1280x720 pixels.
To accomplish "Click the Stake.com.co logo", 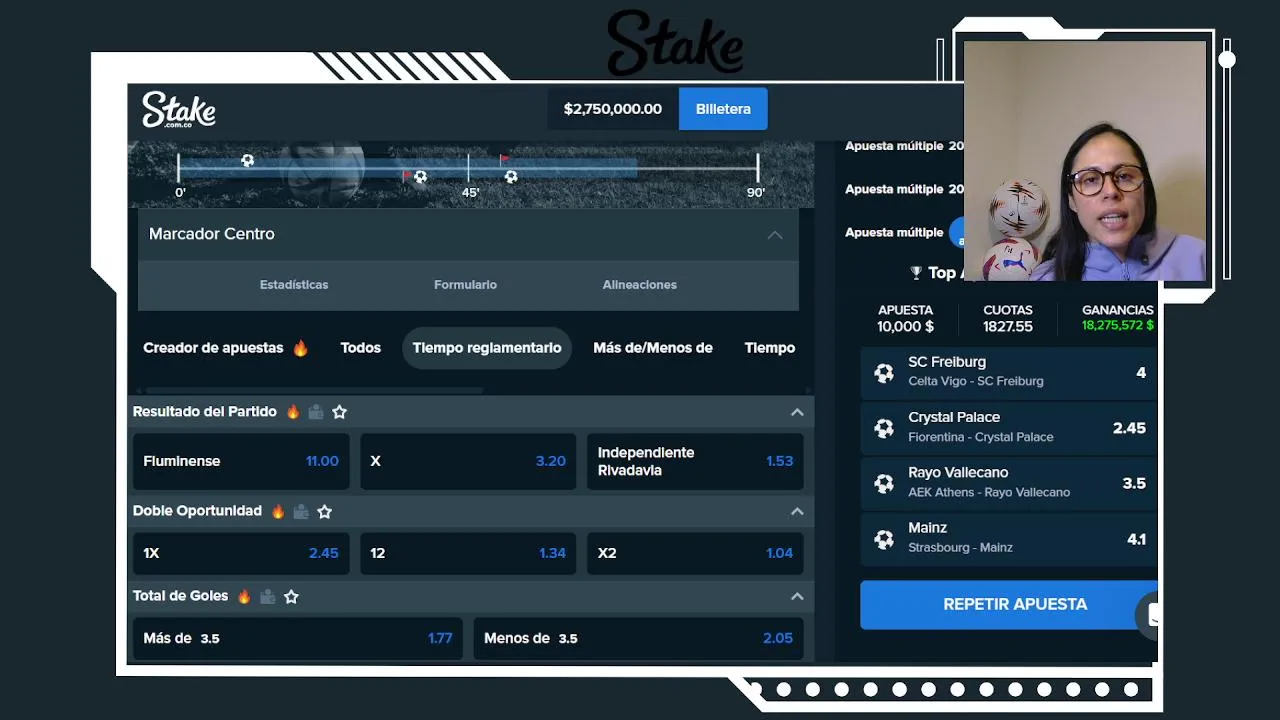I will pyautogui.click(x=179, y=109).
